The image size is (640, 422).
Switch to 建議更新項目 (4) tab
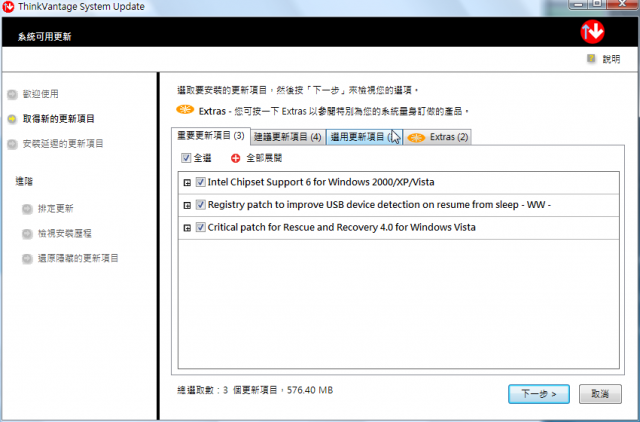[288, 137]
